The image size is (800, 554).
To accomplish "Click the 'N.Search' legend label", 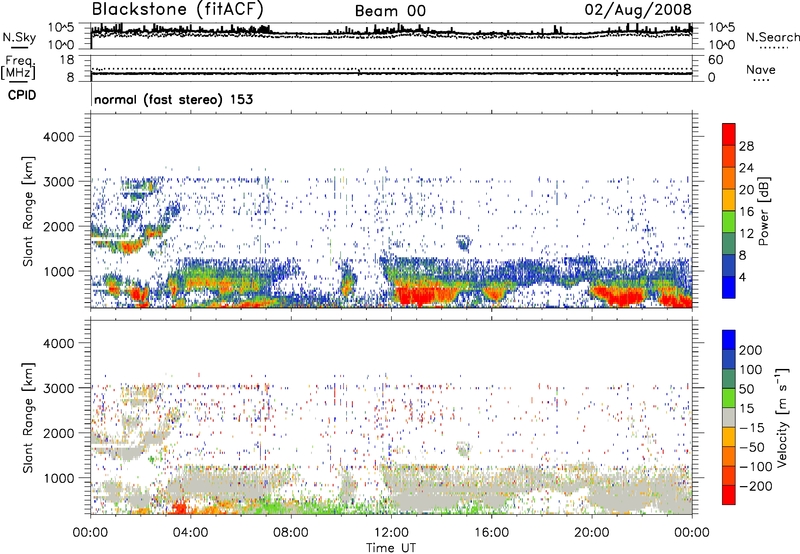I will pos(772,37).
